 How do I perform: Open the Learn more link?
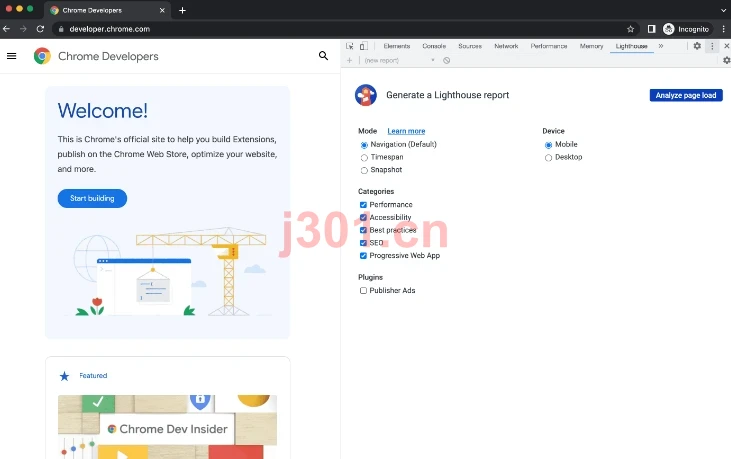[x=406, y=131]
